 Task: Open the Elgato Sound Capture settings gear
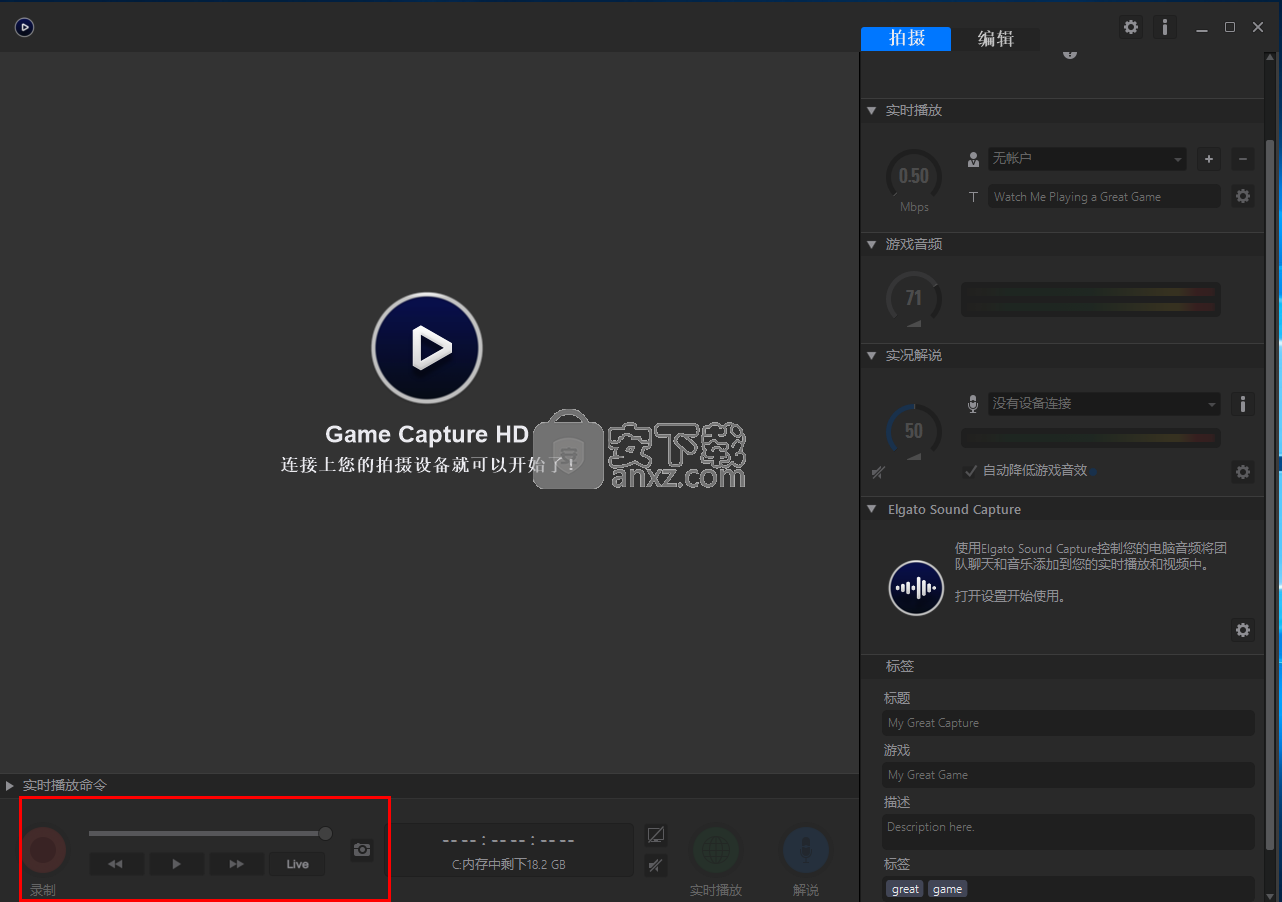[1243, 630]
